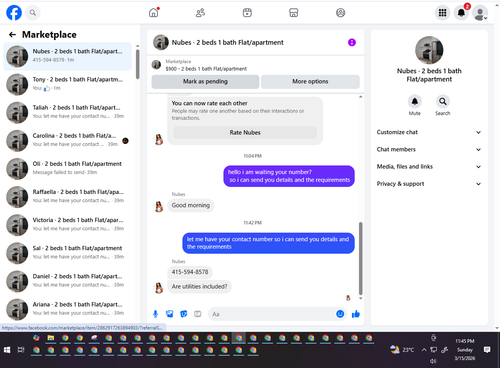The height and width of the screenshot is (368, 500).
Task: Open the account profile avatar menu
Action: point(480,13)
